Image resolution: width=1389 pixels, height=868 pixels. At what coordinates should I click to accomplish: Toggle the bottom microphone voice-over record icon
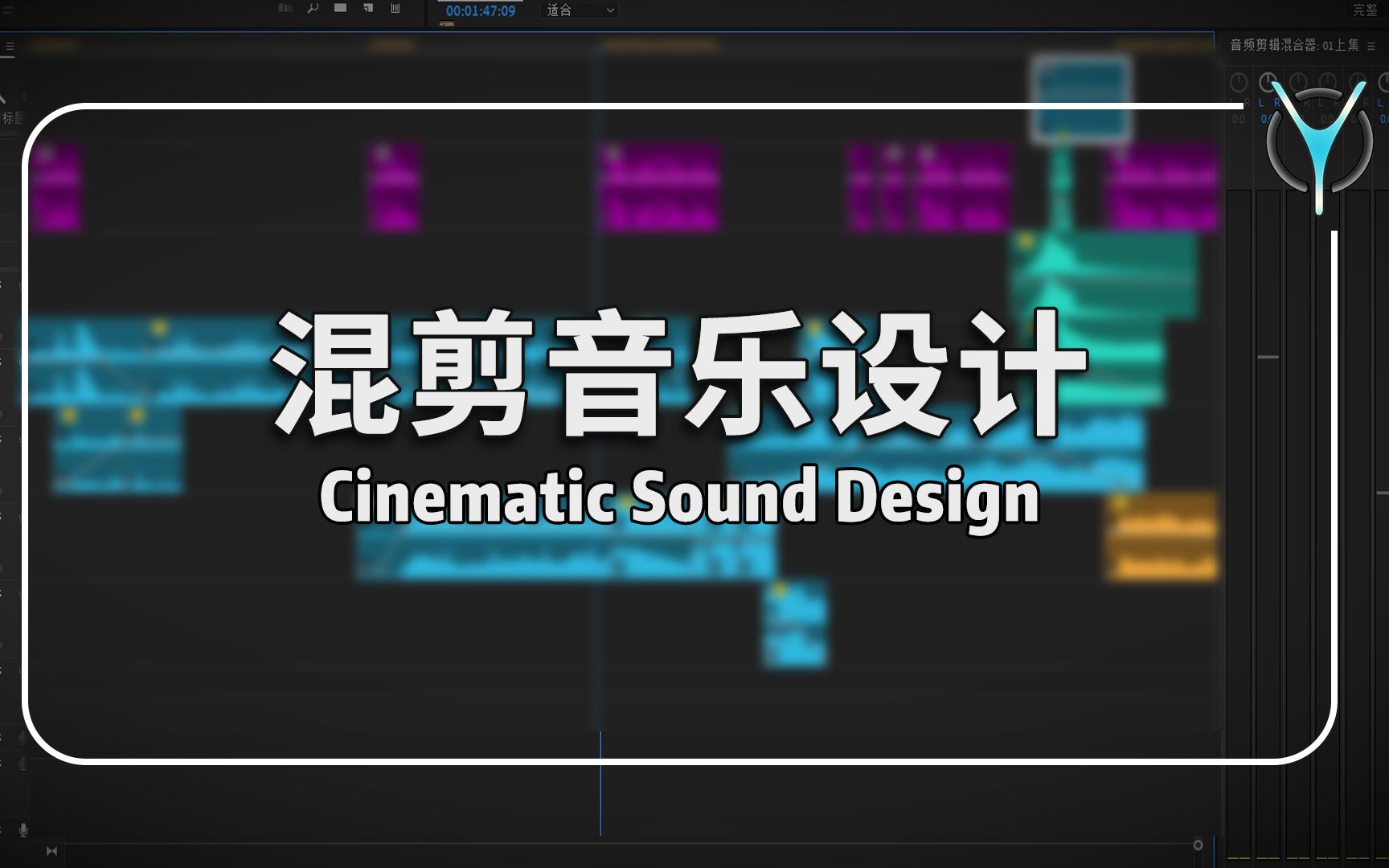pyautogui.click(x=23, y=829)
